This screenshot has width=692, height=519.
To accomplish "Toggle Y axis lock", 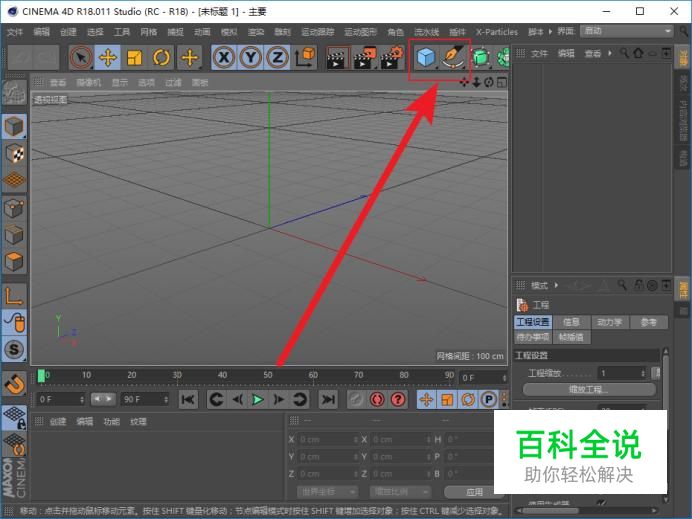I will [251, 58].
